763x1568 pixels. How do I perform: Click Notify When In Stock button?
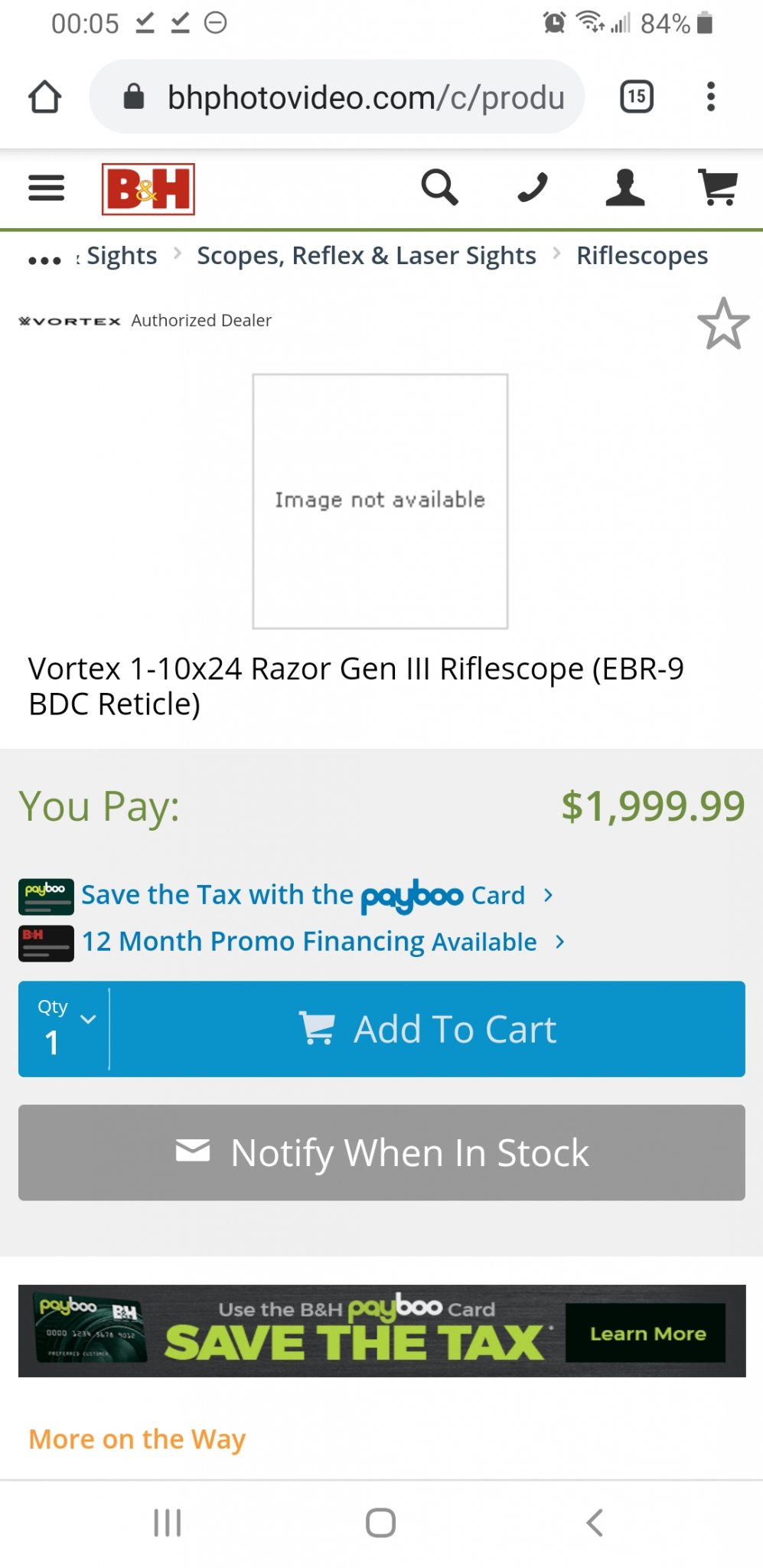pyautogui.click(x=381, y=1152)
